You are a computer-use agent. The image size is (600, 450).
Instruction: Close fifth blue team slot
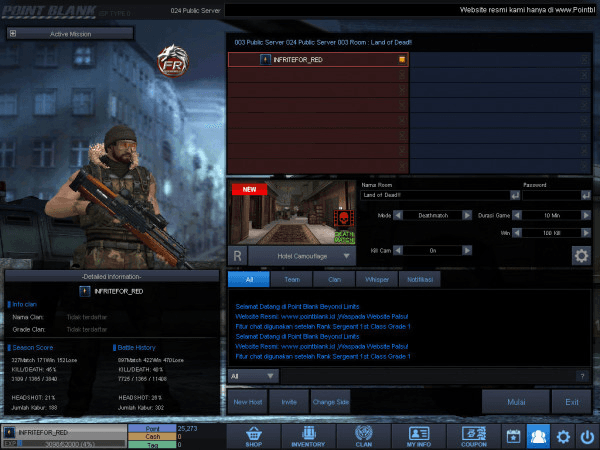point(584,121)
